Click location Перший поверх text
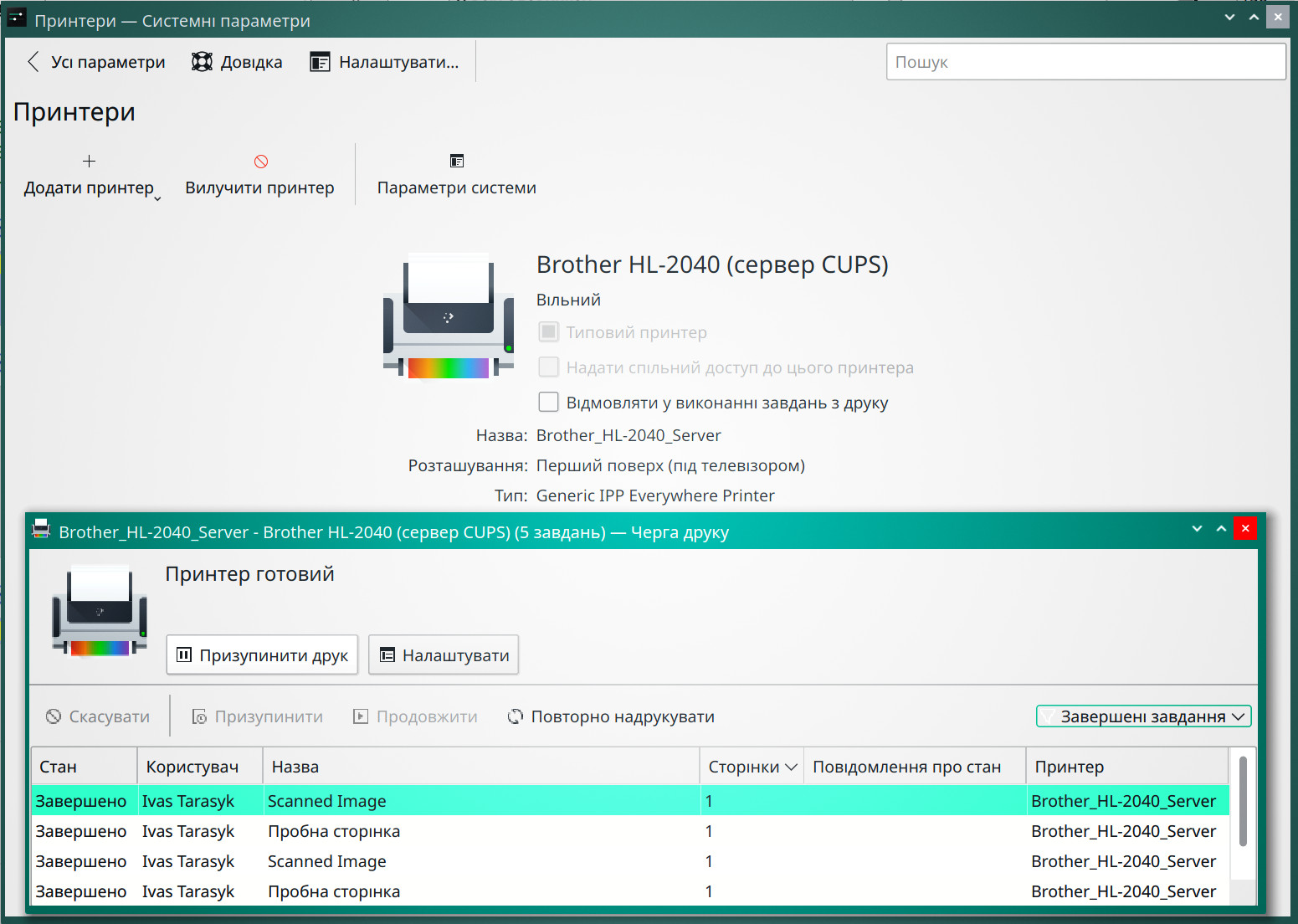This screenshot has width=1298, height=924. (670, 465)
